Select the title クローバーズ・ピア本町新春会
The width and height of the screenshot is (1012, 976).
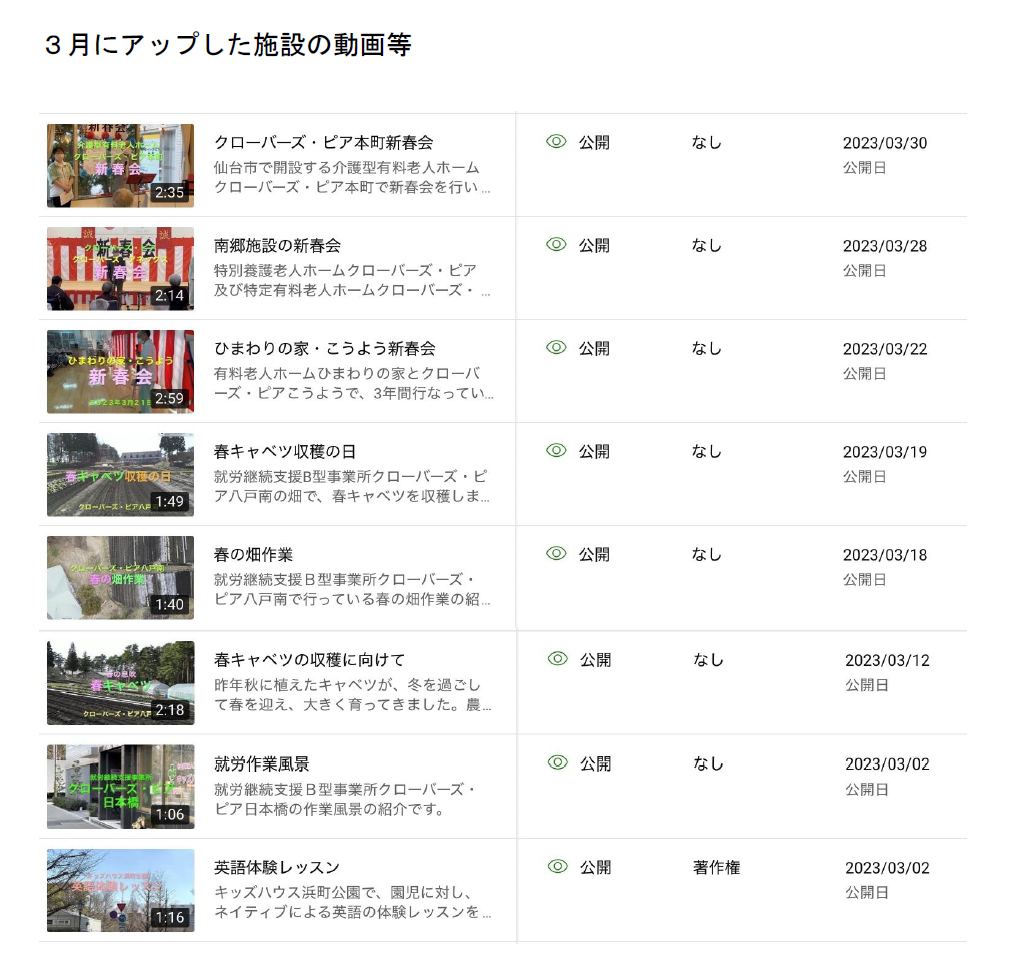323,143
